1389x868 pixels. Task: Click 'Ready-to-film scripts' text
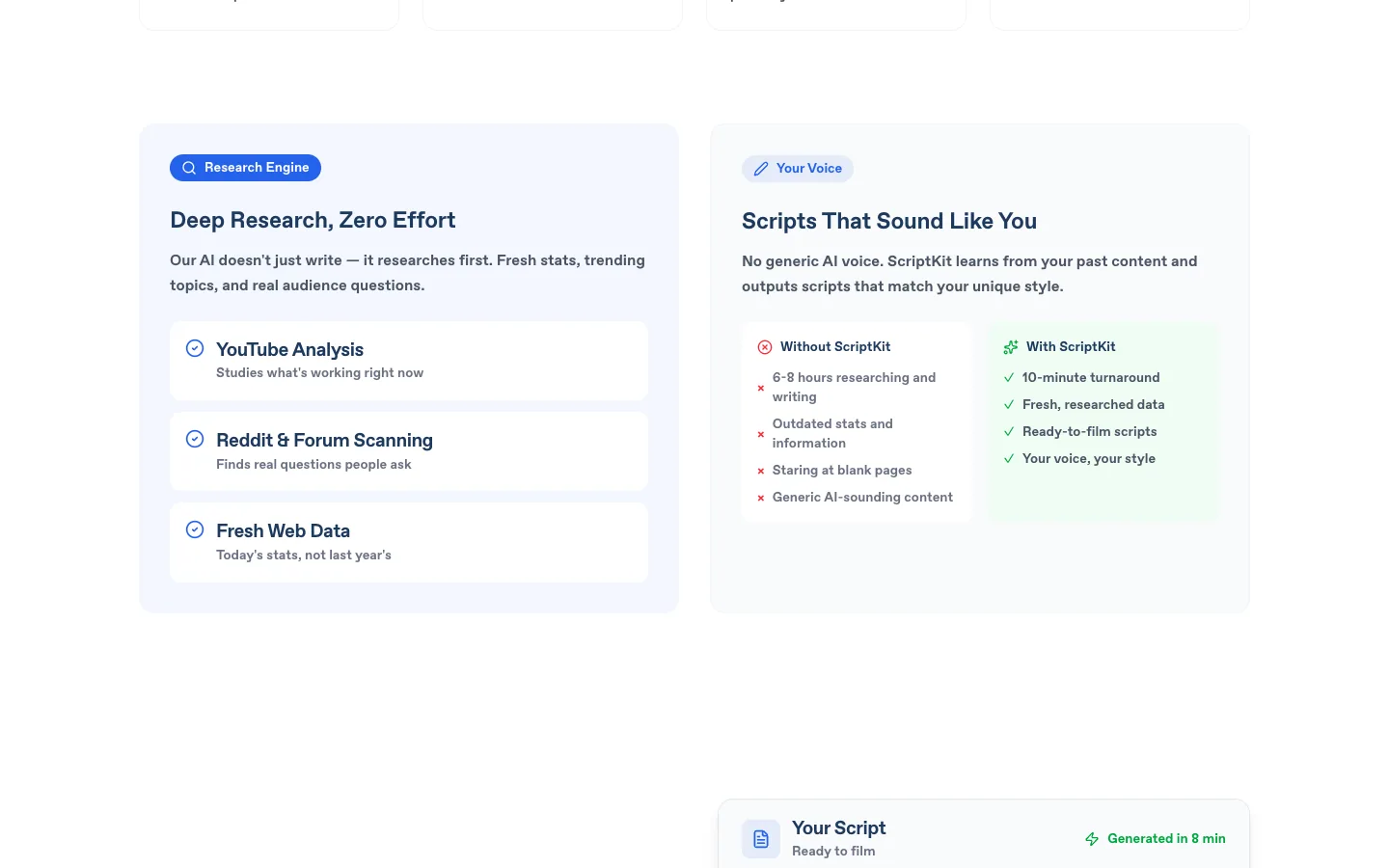click(1089, 431)
